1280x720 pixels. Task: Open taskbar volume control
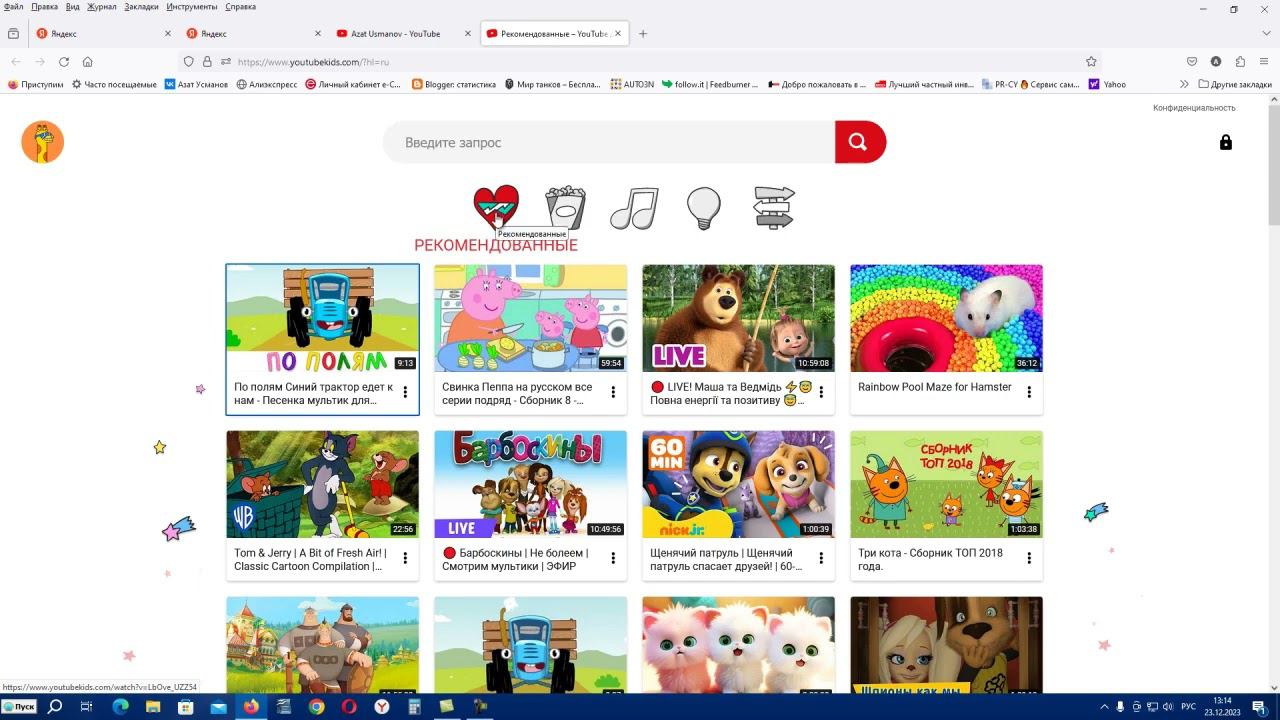pos(1167,707)
